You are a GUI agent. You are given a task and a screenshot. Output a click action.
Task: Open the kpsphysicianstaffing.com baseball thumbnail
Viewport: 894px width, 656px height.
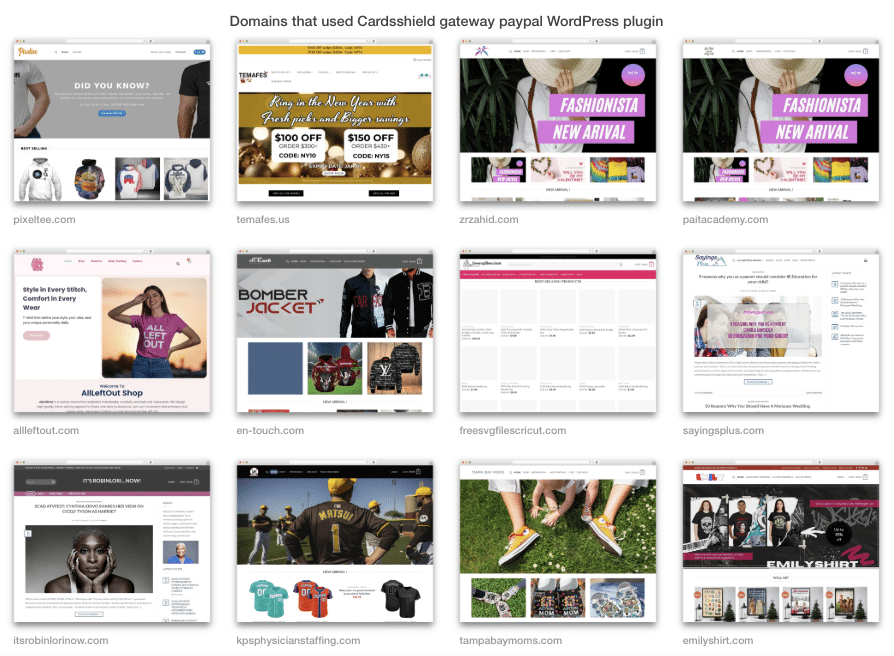[335, 541]
